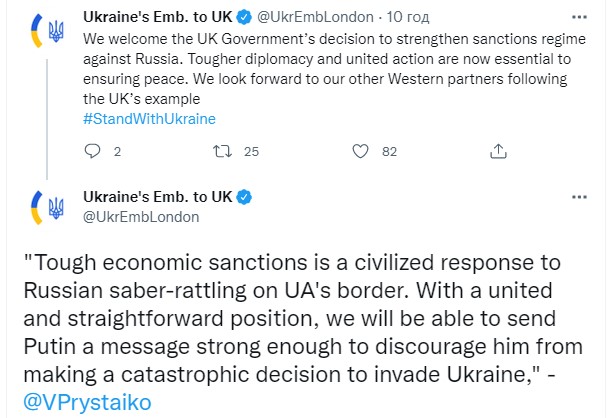Open the #StandWithUkraine hashtag
The width and height of the screenshot is (607, 418).
(149, 119)
